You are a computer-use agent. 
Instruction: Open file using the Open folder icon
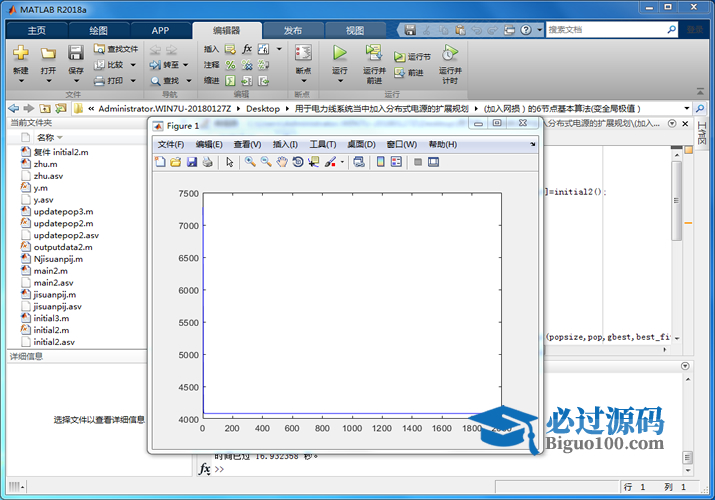pos(48,53)
